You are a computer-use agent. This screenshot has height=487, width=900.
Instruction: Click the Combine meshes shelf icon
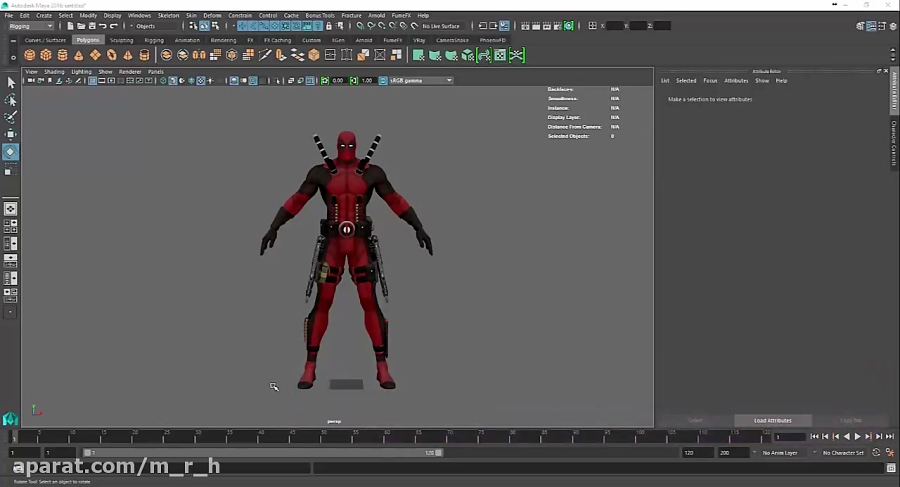click(166, 55)
